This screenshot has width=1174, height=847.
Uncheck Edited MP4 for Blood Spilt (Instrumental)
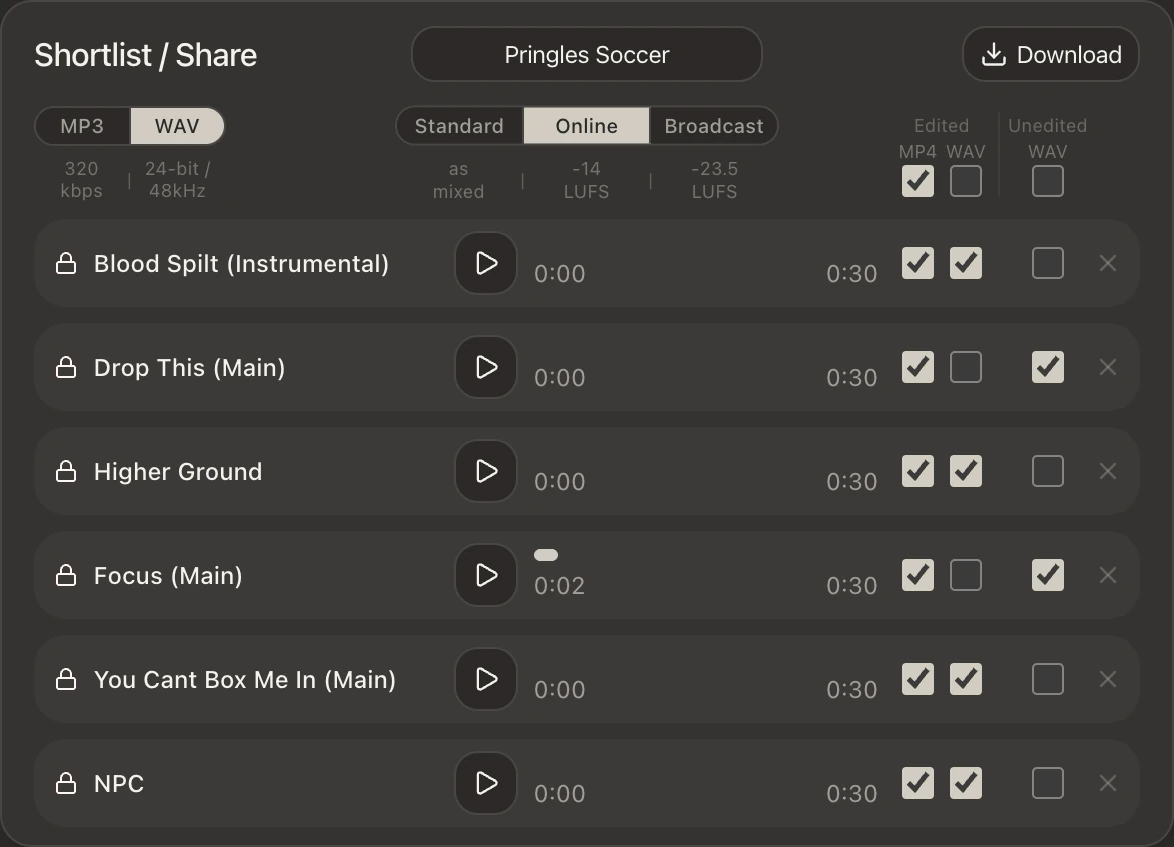[918, 263]
